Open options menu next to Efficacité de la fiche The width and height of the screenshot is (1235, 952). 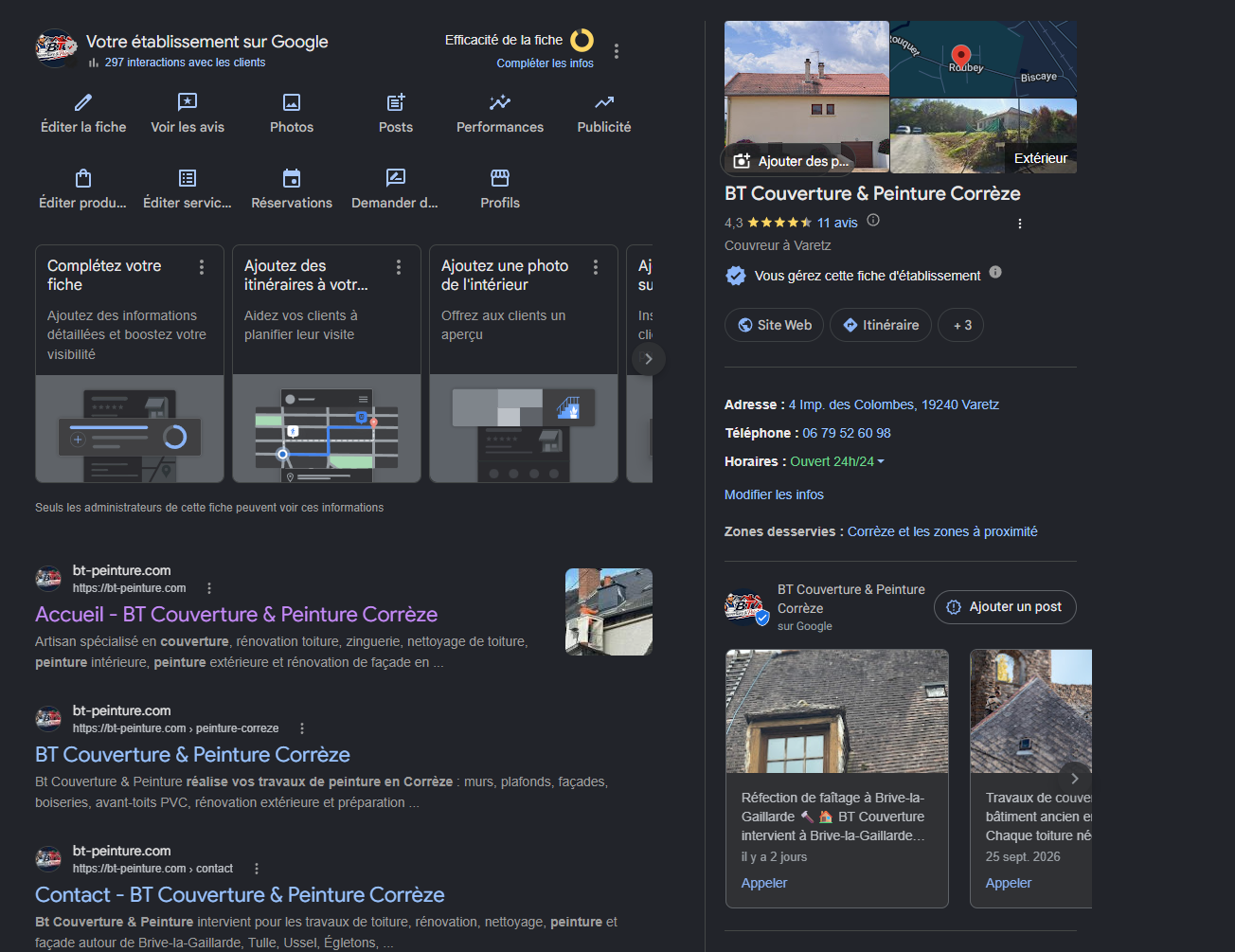[x=617, y=51]
